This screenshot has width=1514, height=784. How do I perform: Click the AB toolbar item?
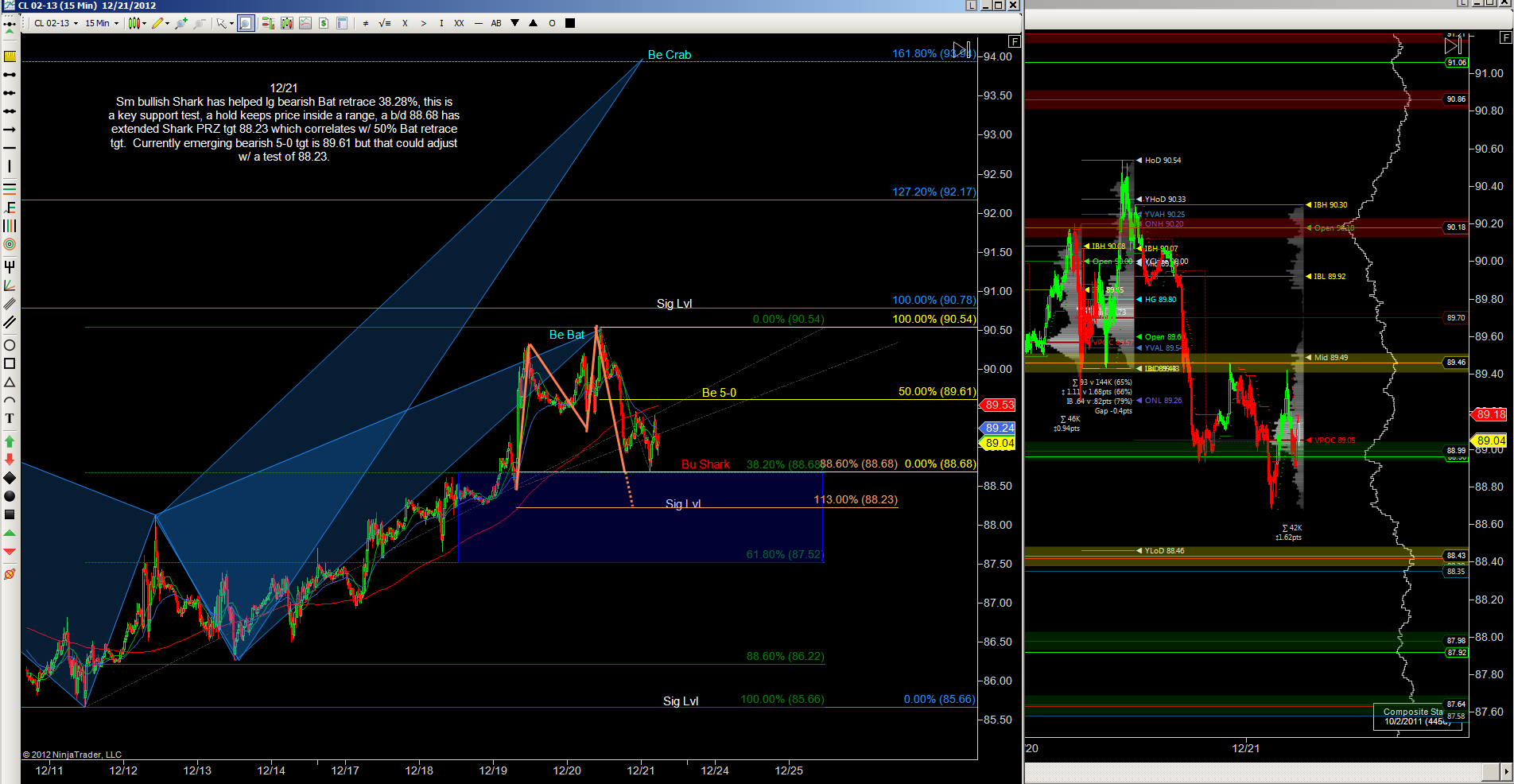[x=496, y=23]
